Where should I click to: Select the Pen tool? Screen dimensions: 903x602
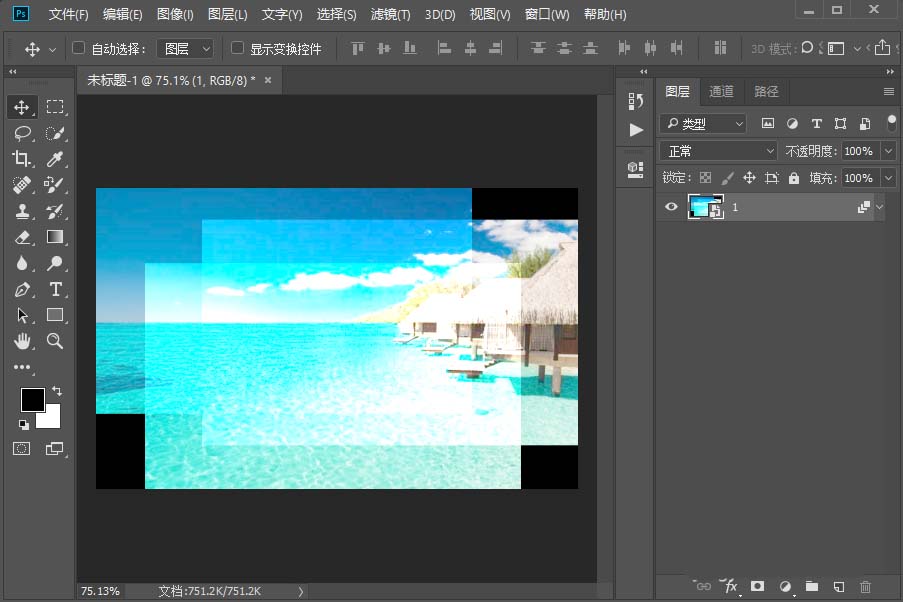(x=22, y=290)
